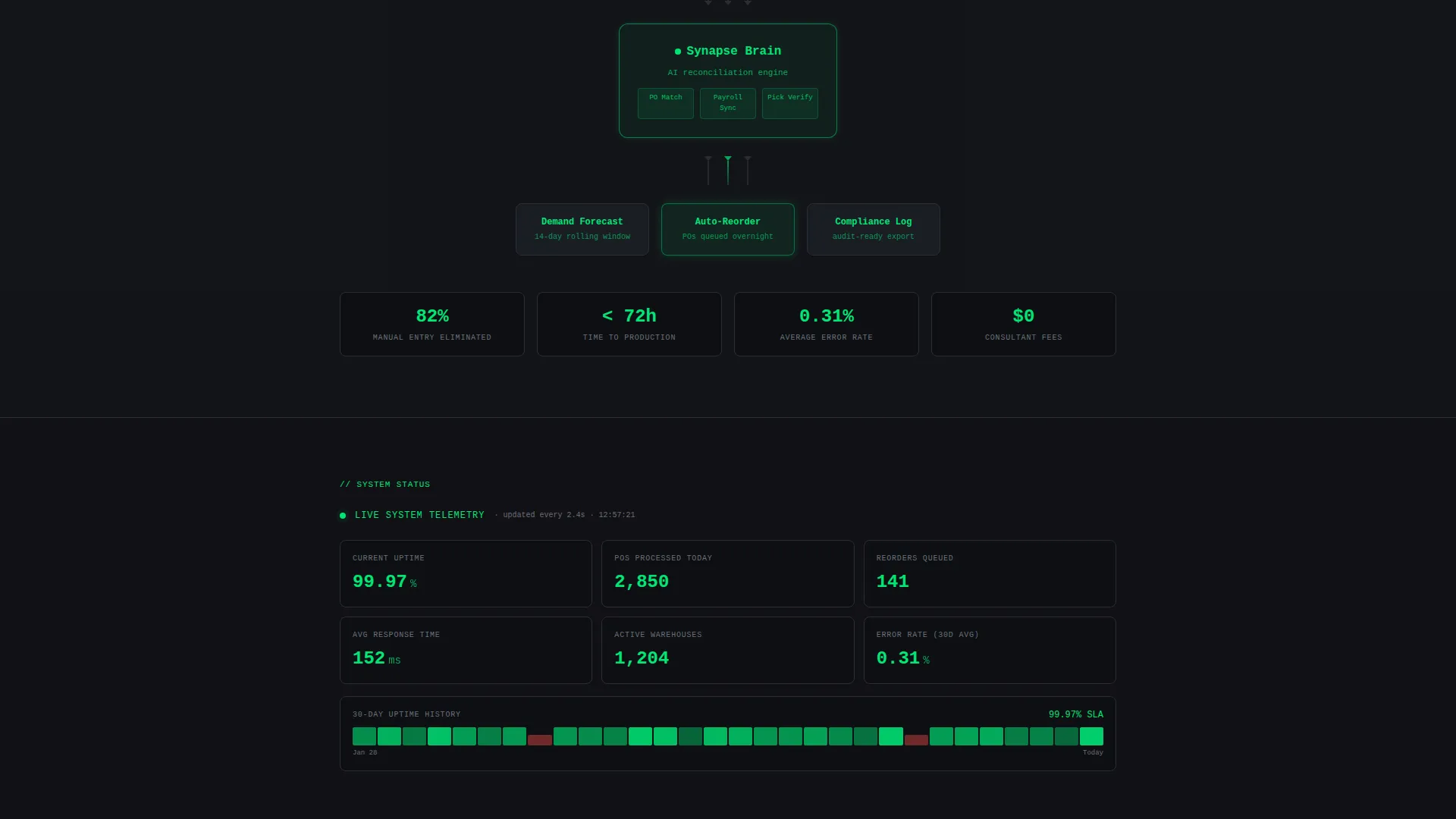This screenshot has height=819, width=1456.
Task: Click the AI reconciliation engine subtitle
Action: [x=728, y=73]
